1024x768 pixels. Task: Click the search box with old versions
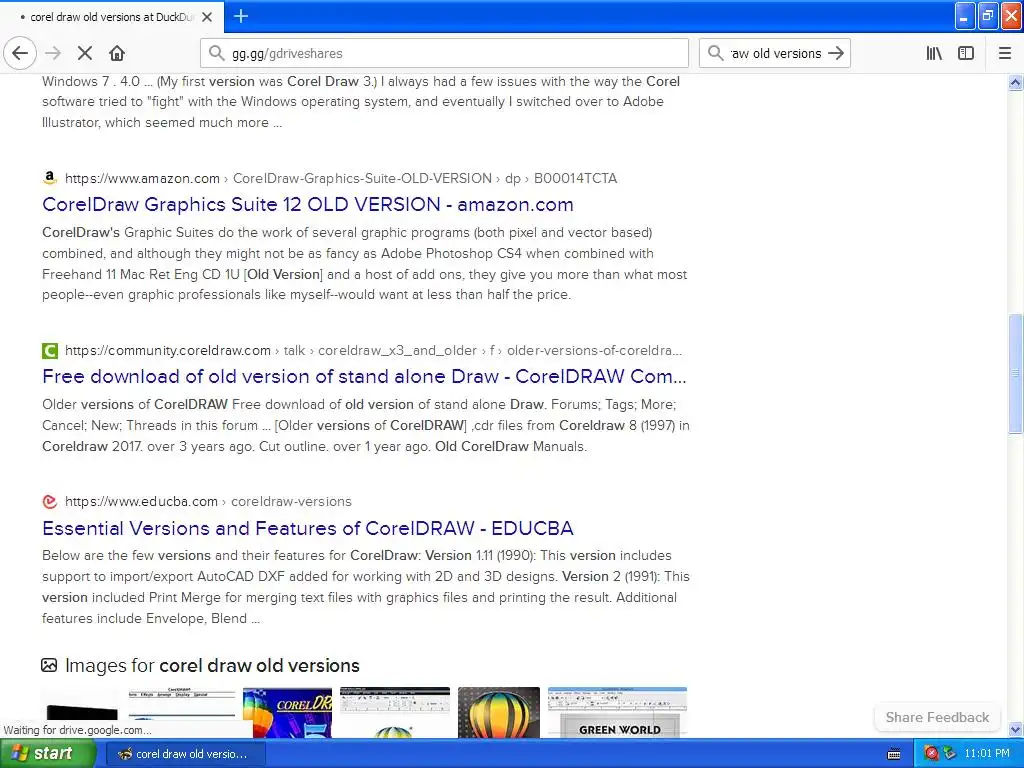coord(775,54)
